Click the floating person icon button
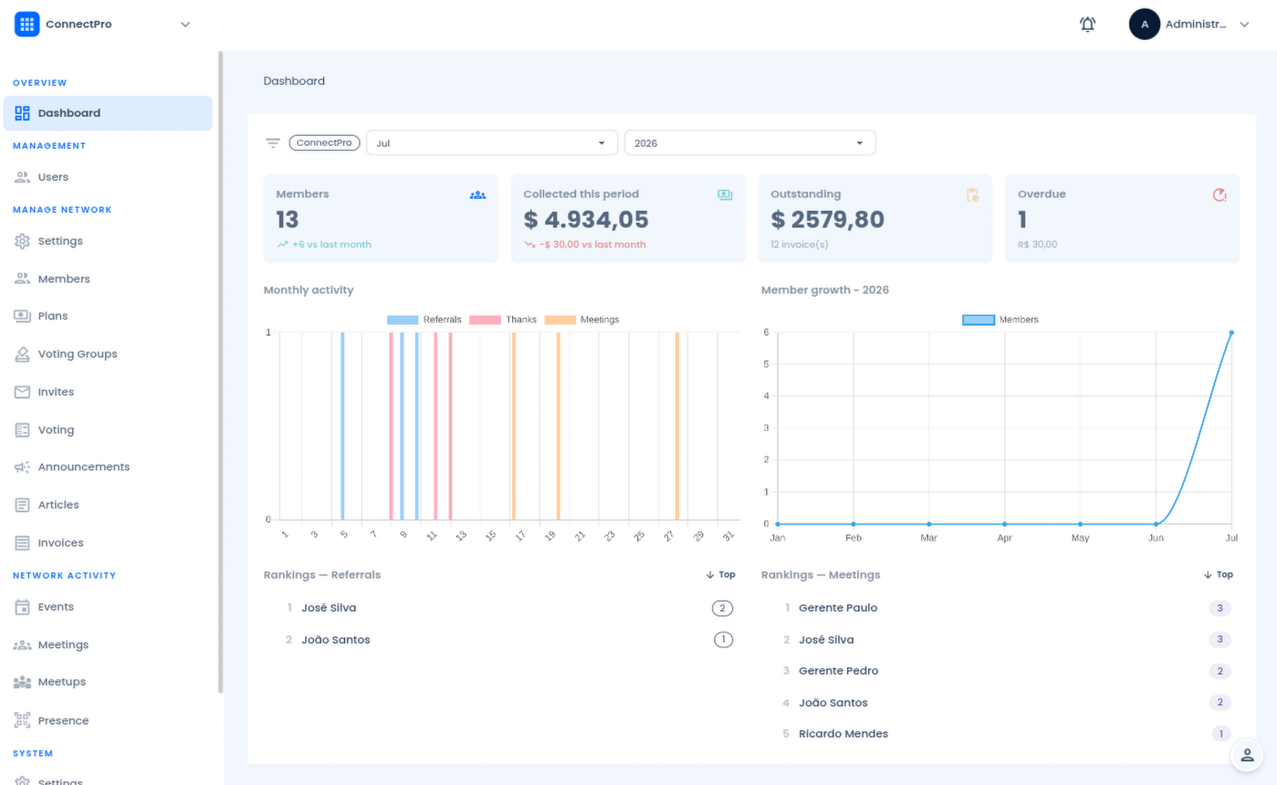 pyautogui.click(x=1247, y=755)
